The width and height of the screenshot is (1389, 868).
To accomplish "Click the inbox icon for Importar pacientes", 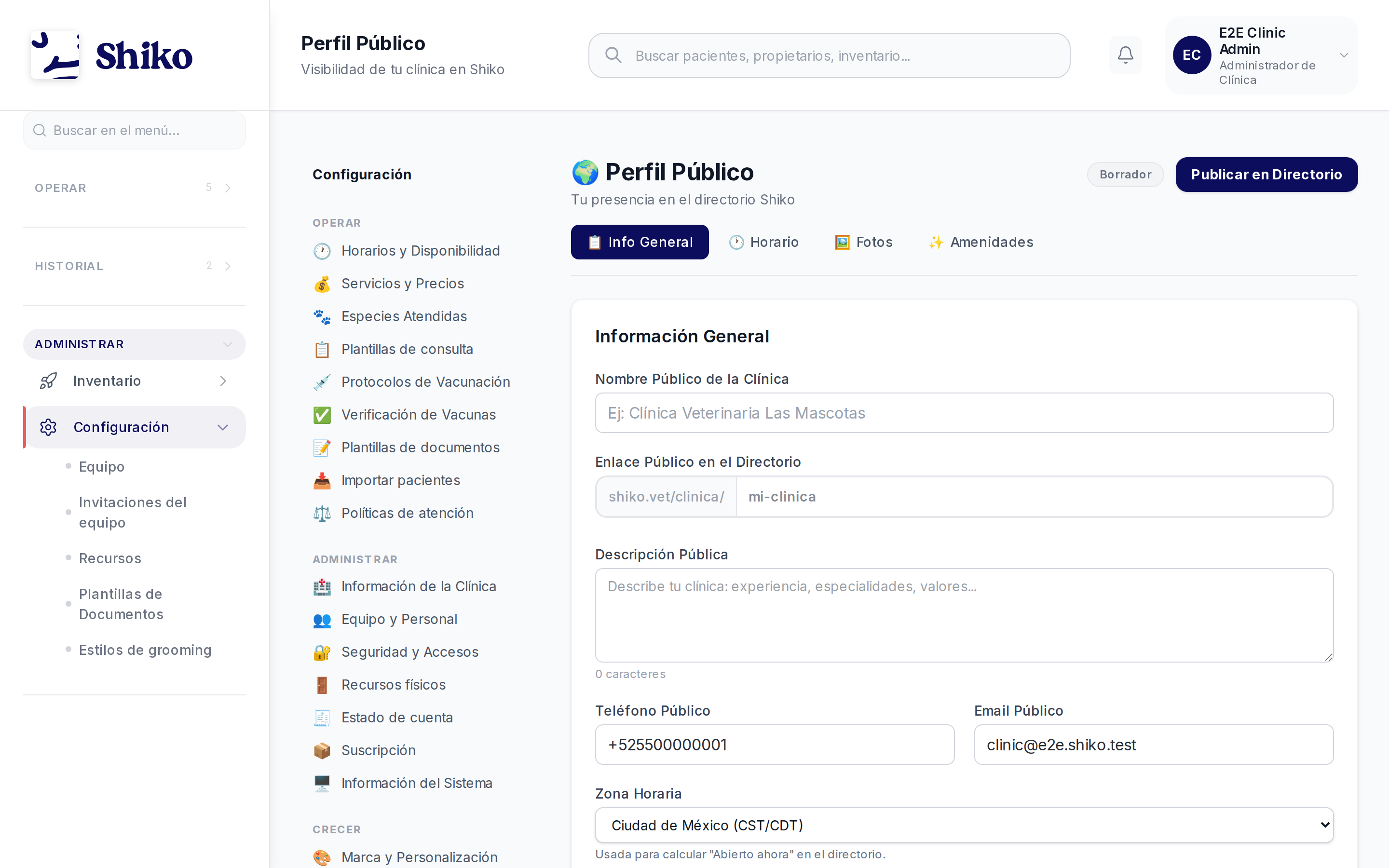I will point(322,480).
